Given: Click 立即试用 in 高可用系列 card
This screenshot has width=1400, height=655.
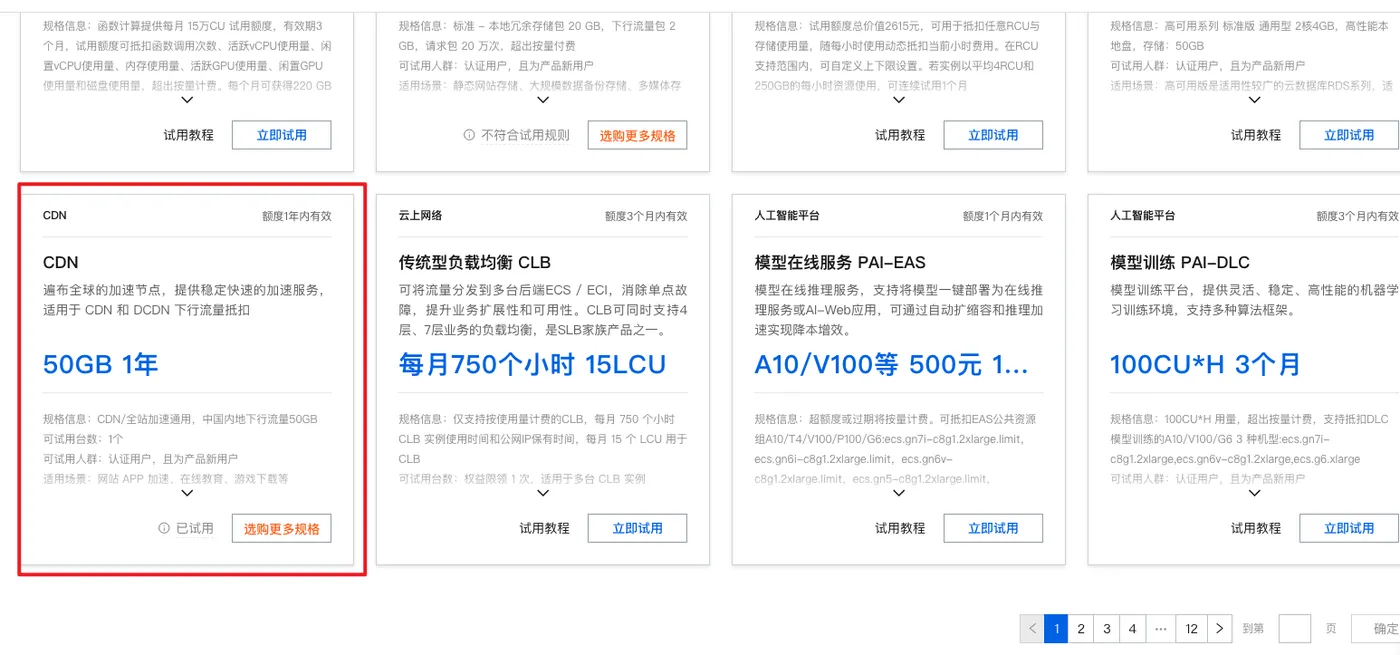Looking at the screenshot, I should pos(1349,135).
